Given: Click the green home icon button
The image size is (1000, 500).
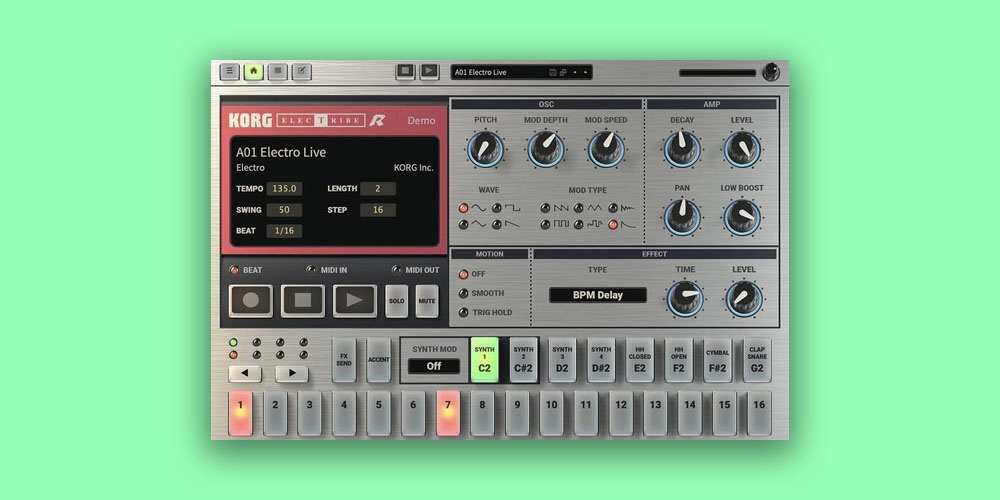Looking at the screenshot, I should pos(254,72).
